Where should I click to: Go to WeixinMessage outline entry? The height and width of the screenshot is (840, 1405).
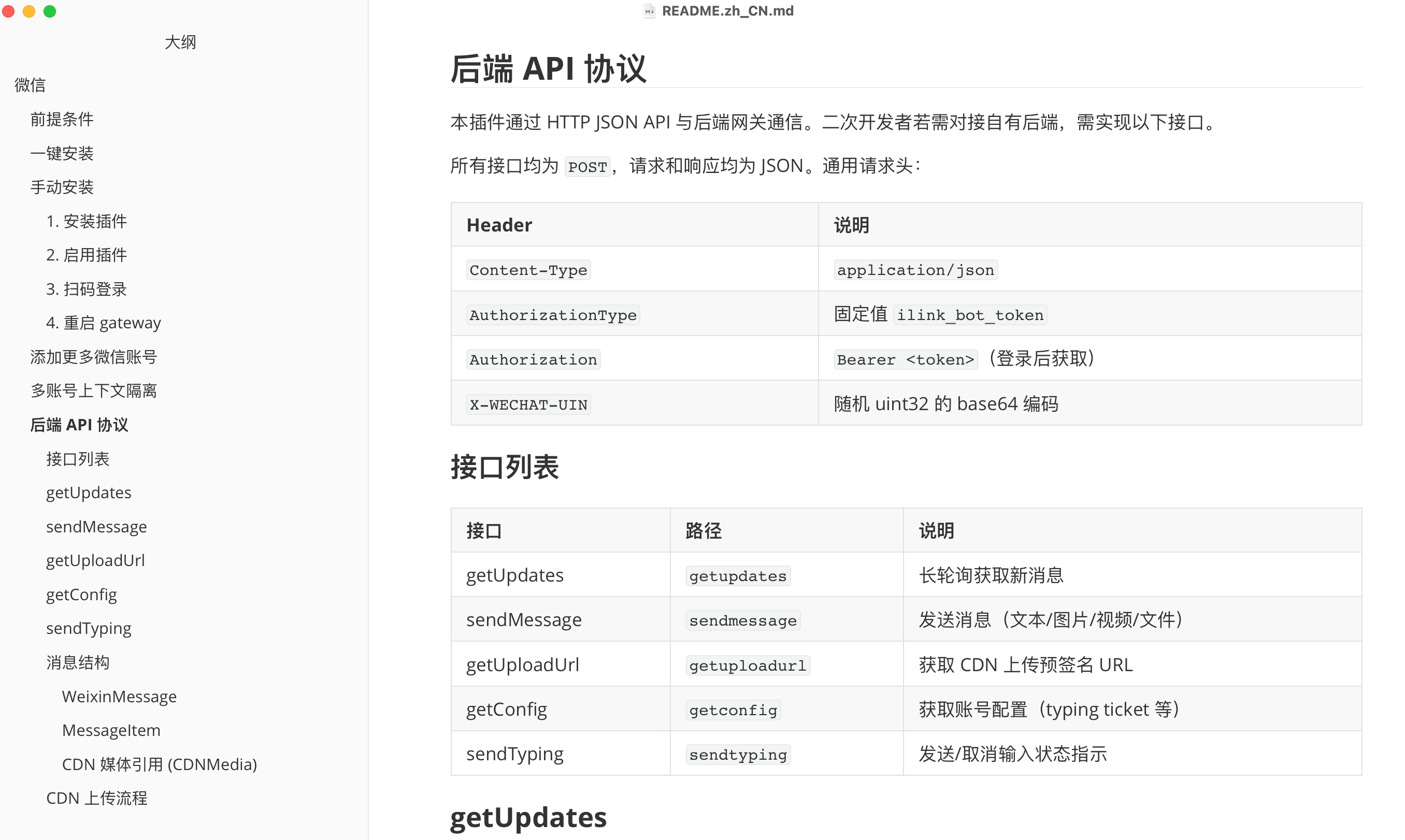coord(119,696)
